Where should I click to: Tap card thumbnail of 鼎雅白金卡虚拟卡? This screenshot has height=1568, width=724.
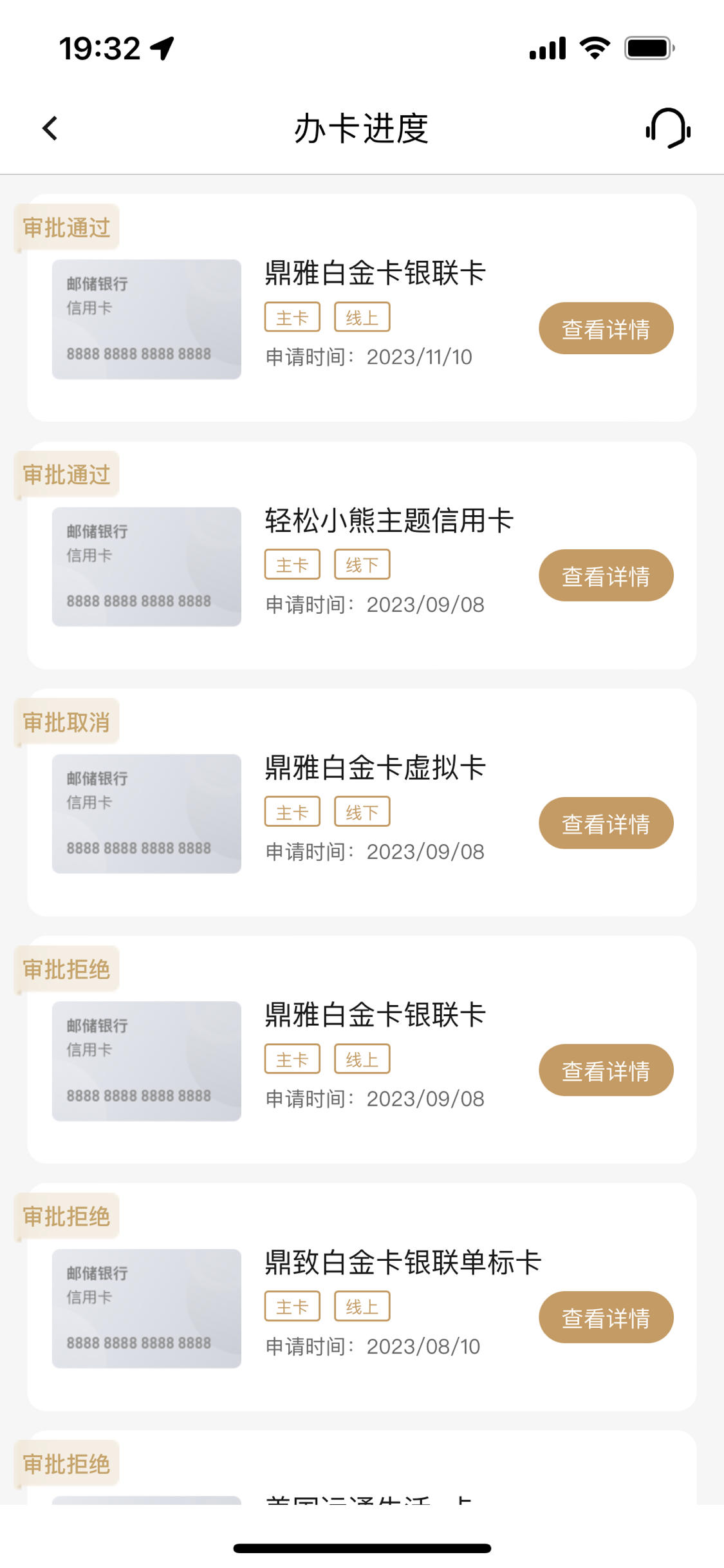[x=147, y=814]
